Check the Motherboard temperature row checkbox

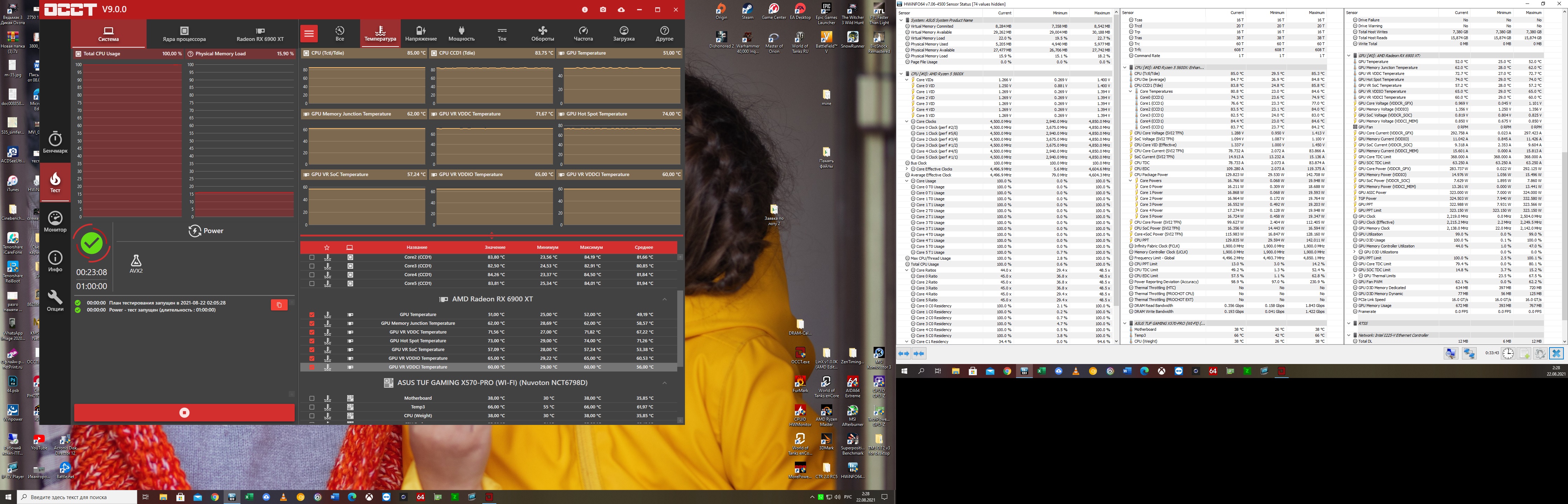point(312,398)
